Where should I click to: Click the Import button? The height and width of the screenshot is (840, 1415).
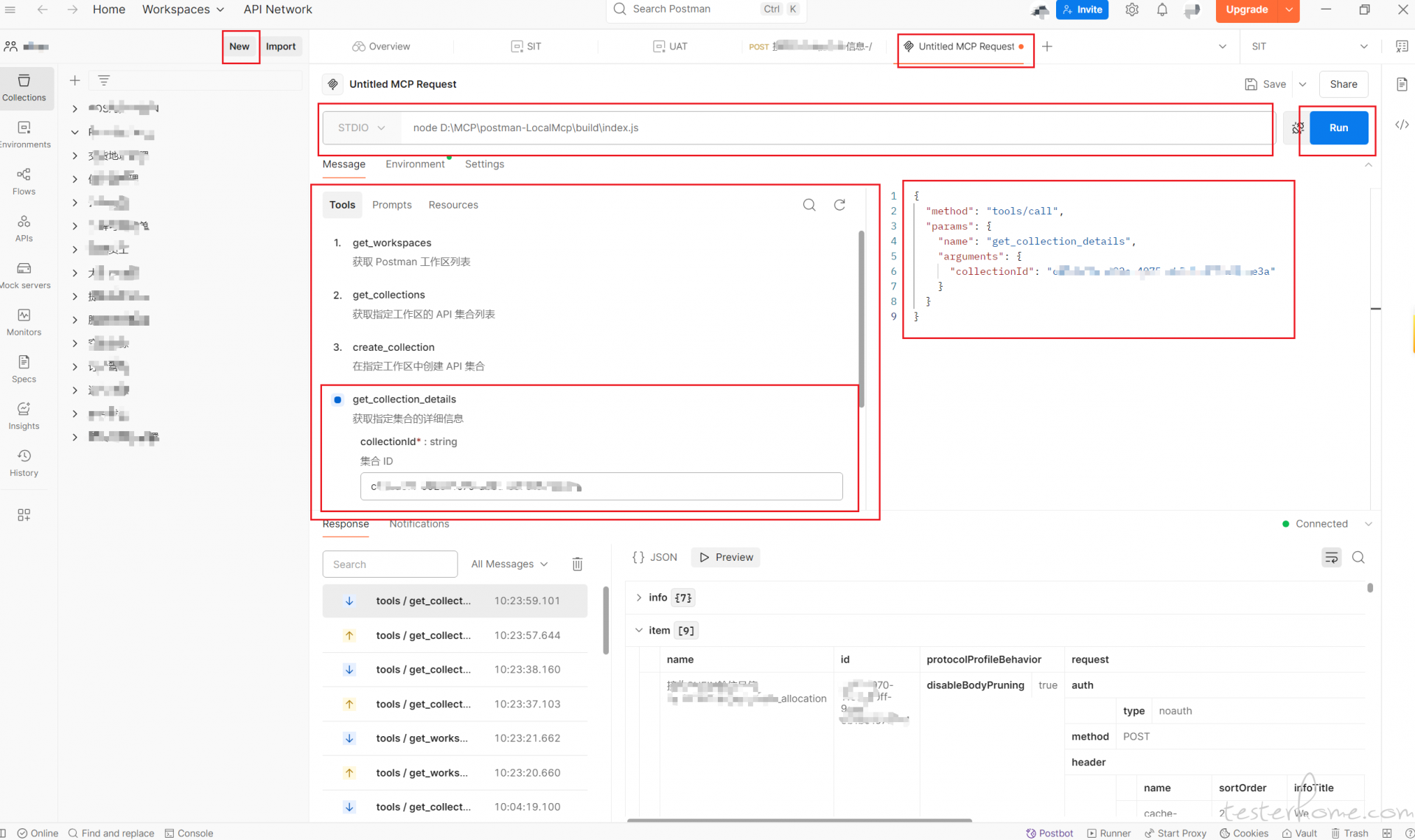pyautogui.click(x=281, y=46)
